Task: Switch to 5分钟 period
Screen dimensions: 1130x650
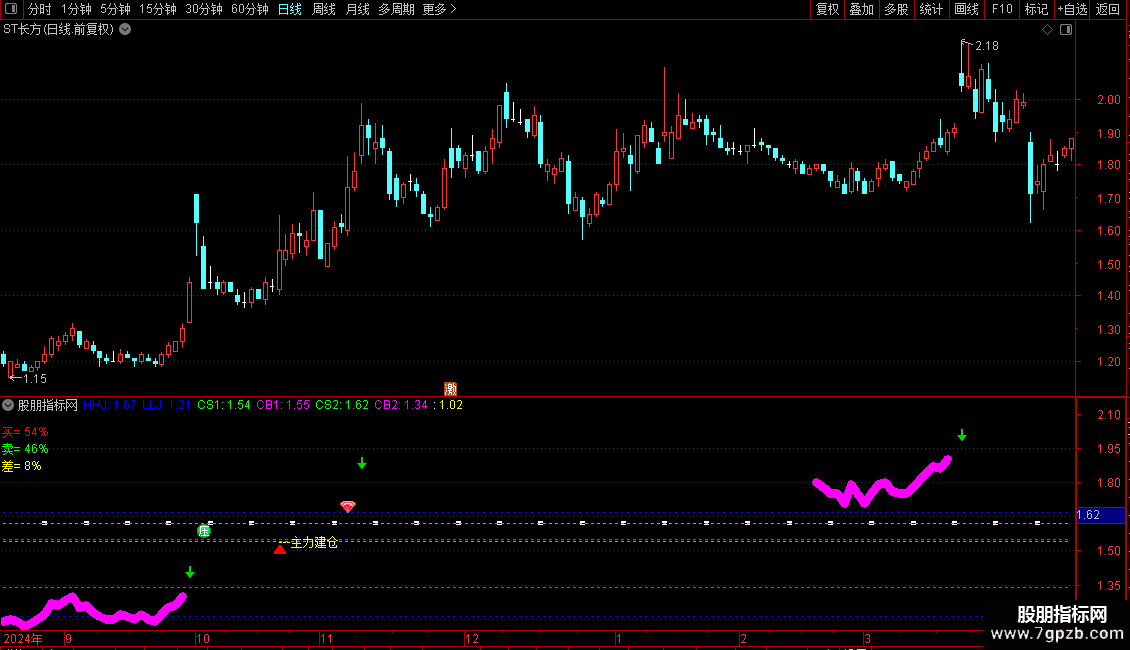Action: pyautogui.click(x=115, y=9)
